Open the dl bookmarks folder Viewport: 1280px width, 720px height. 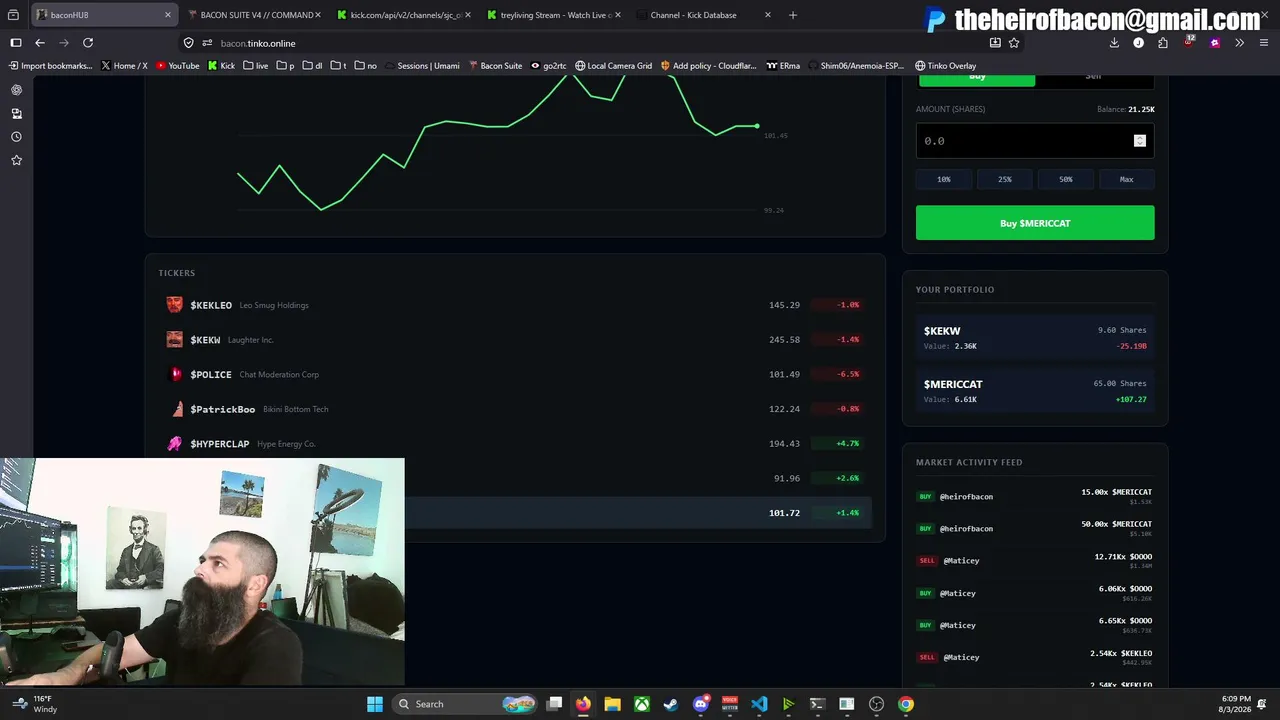coord(312,66)
